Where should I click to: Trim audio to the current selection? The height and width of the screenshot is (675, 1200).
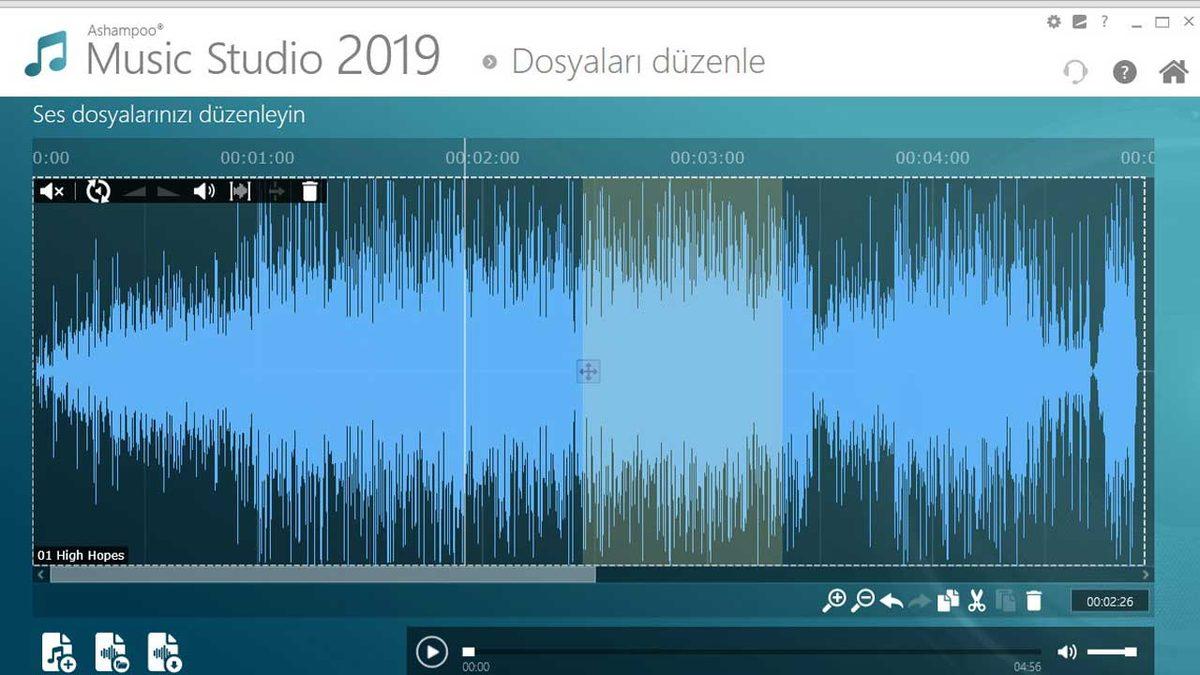tap(240, 192)
